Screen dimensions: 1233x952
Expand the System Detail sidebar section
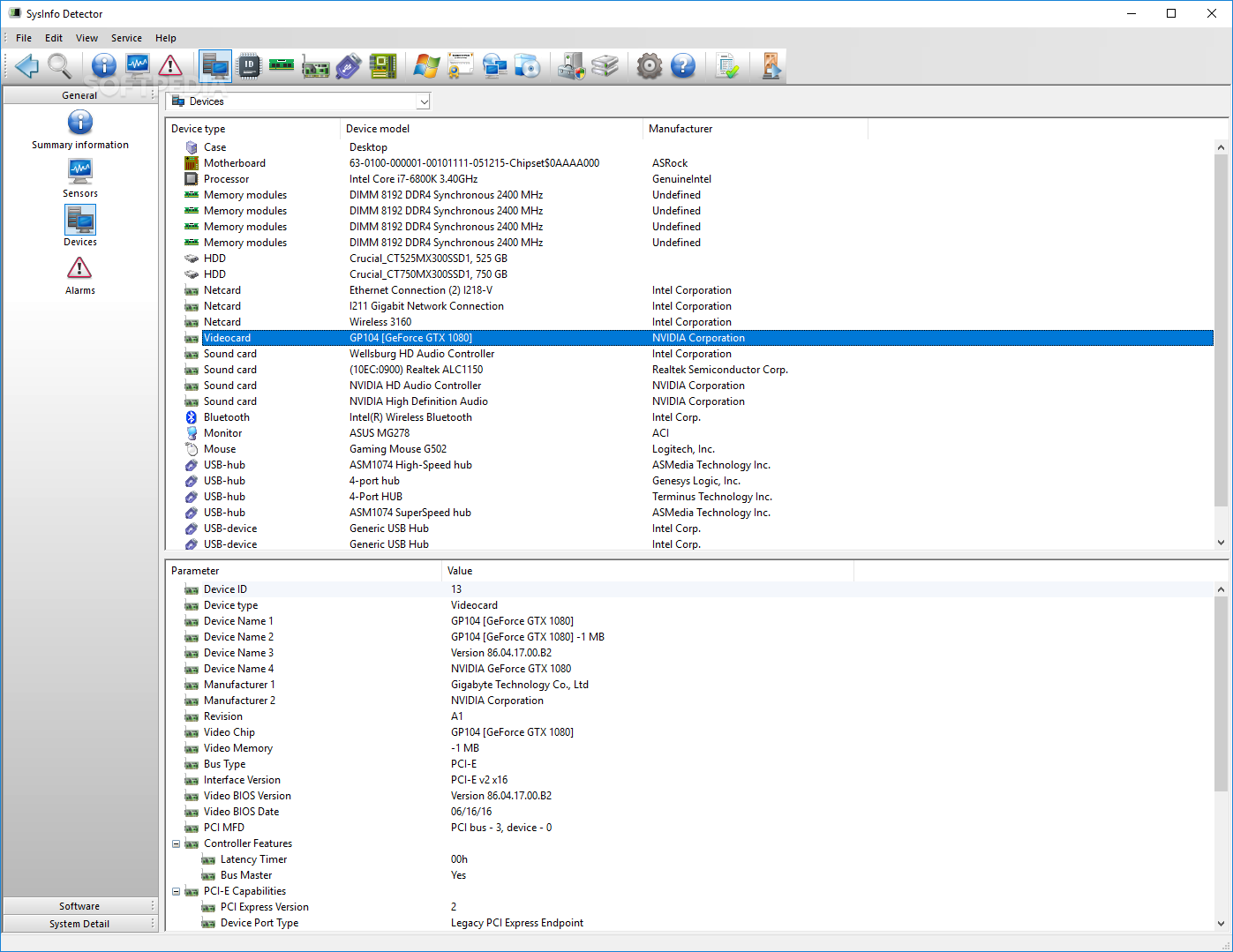[79, 924]
